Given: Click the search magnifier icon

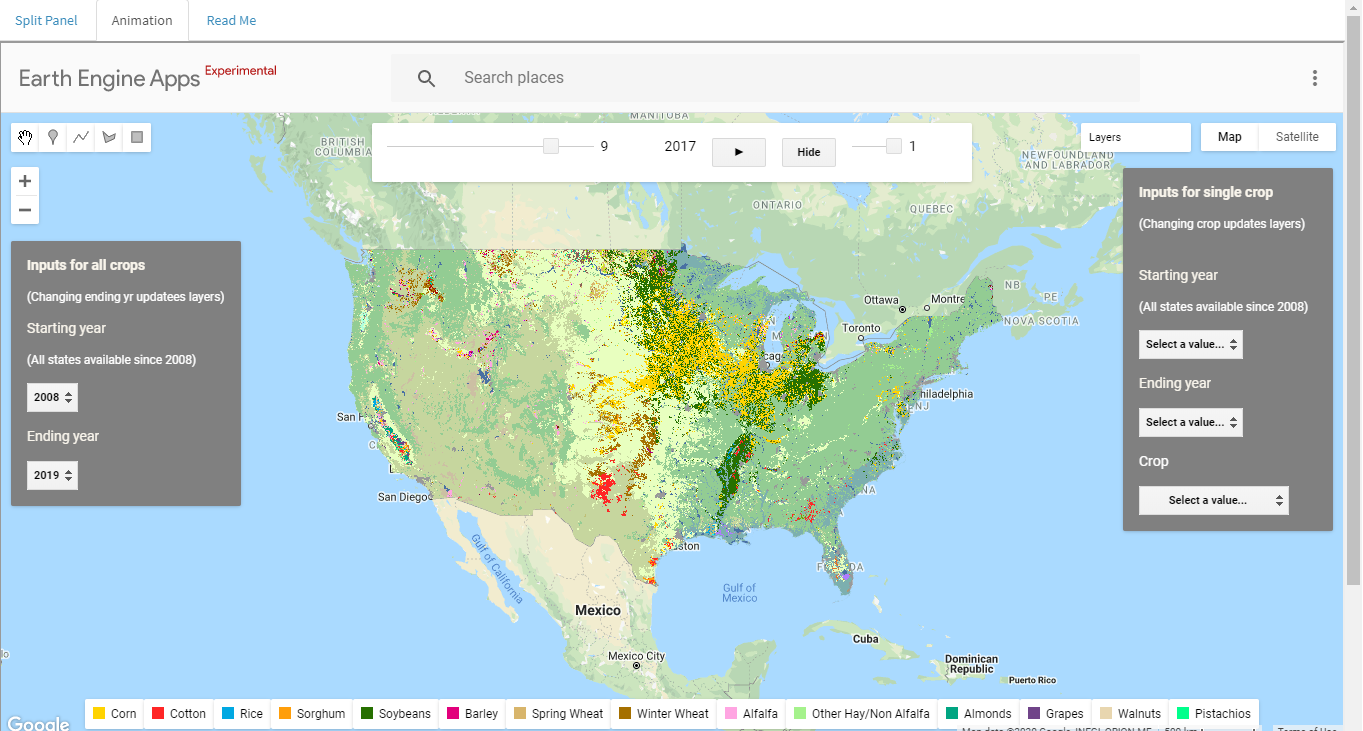Looking at the screenshot, I should pos(427,78).
